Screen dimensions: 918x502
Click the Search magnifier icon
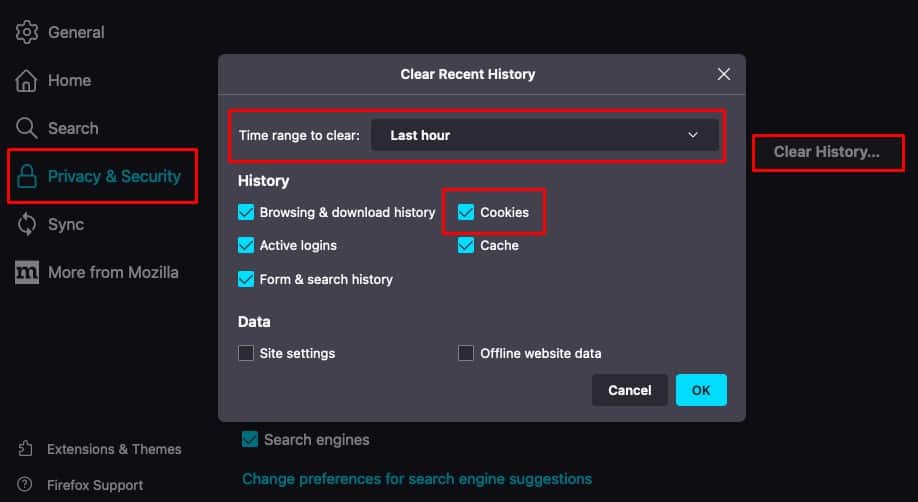click(x=26, y=128)
